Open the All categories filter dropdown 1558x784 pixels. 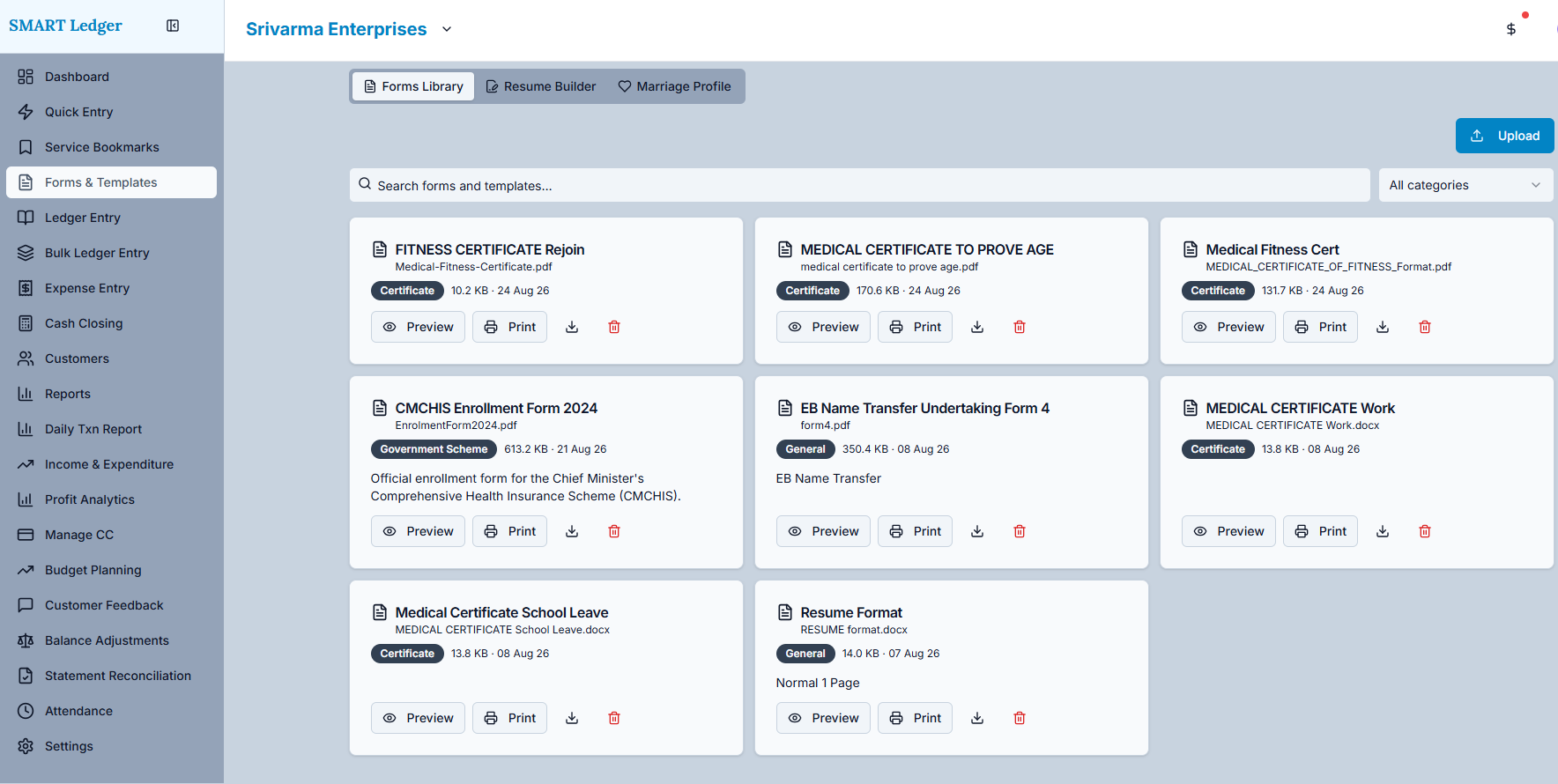(1465, 185)
